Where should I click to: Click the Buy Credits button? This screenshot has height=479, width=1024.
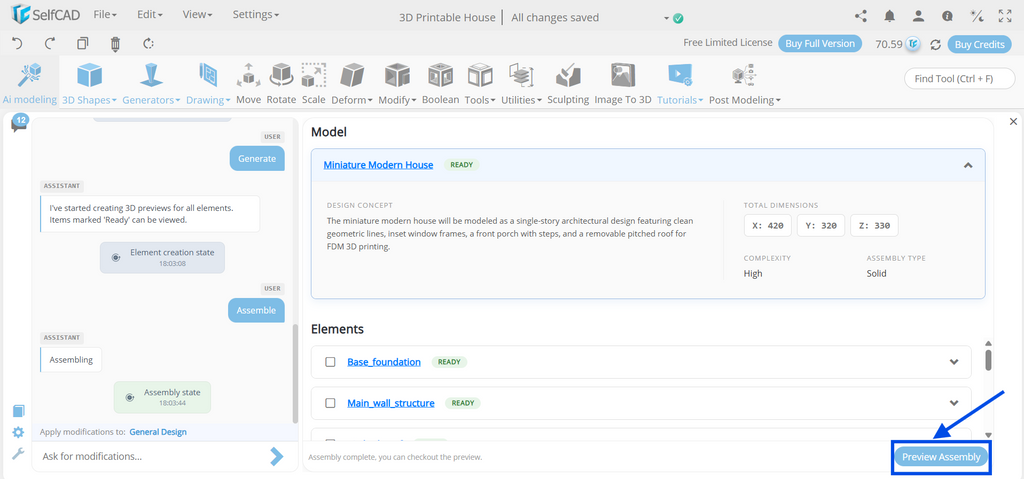[979, 44]
